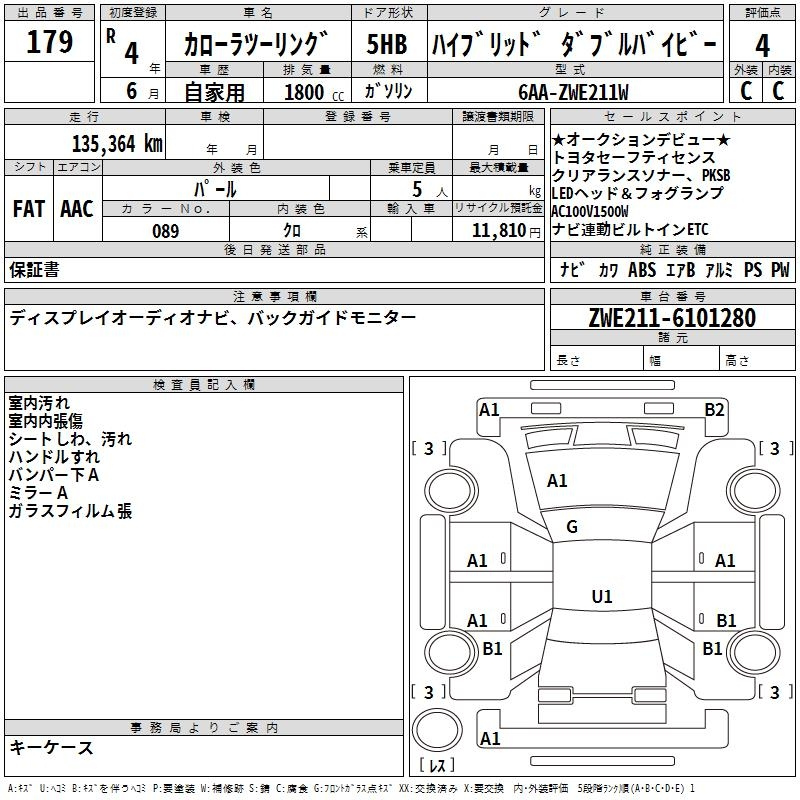Click the spare tire circle icon
This screenshot has width=800, height=800.
437,730
